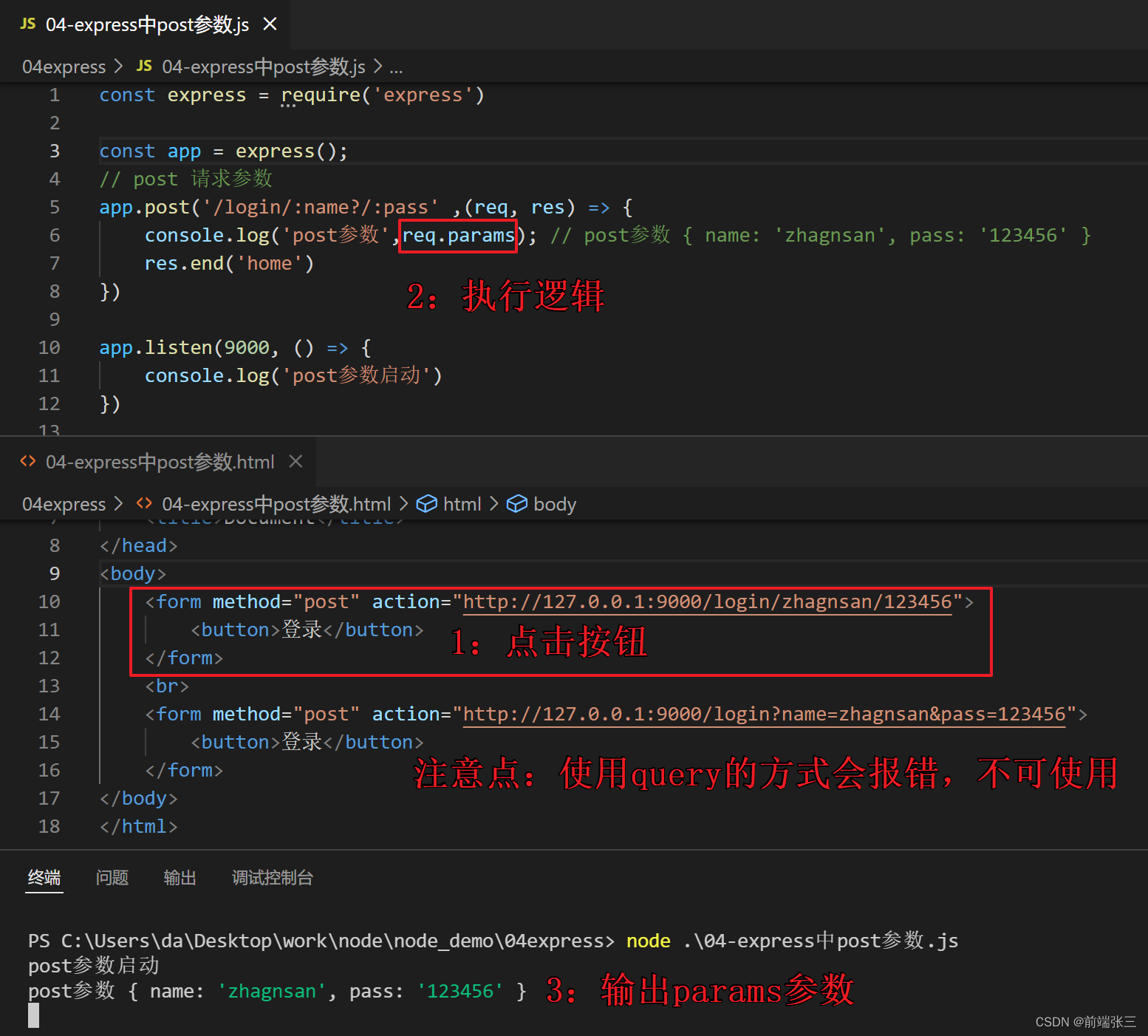Click the HTML icon in the lower breadcrumb
The width and height of the screenshot is (1148, 1036).
click(144, 504)
